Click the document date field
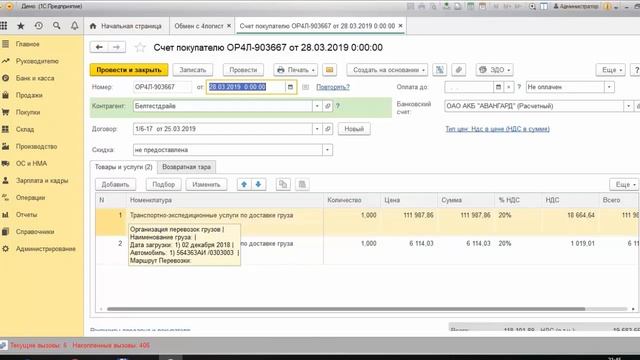The height and width of the screenshot is (360, 640). (245, 87)
